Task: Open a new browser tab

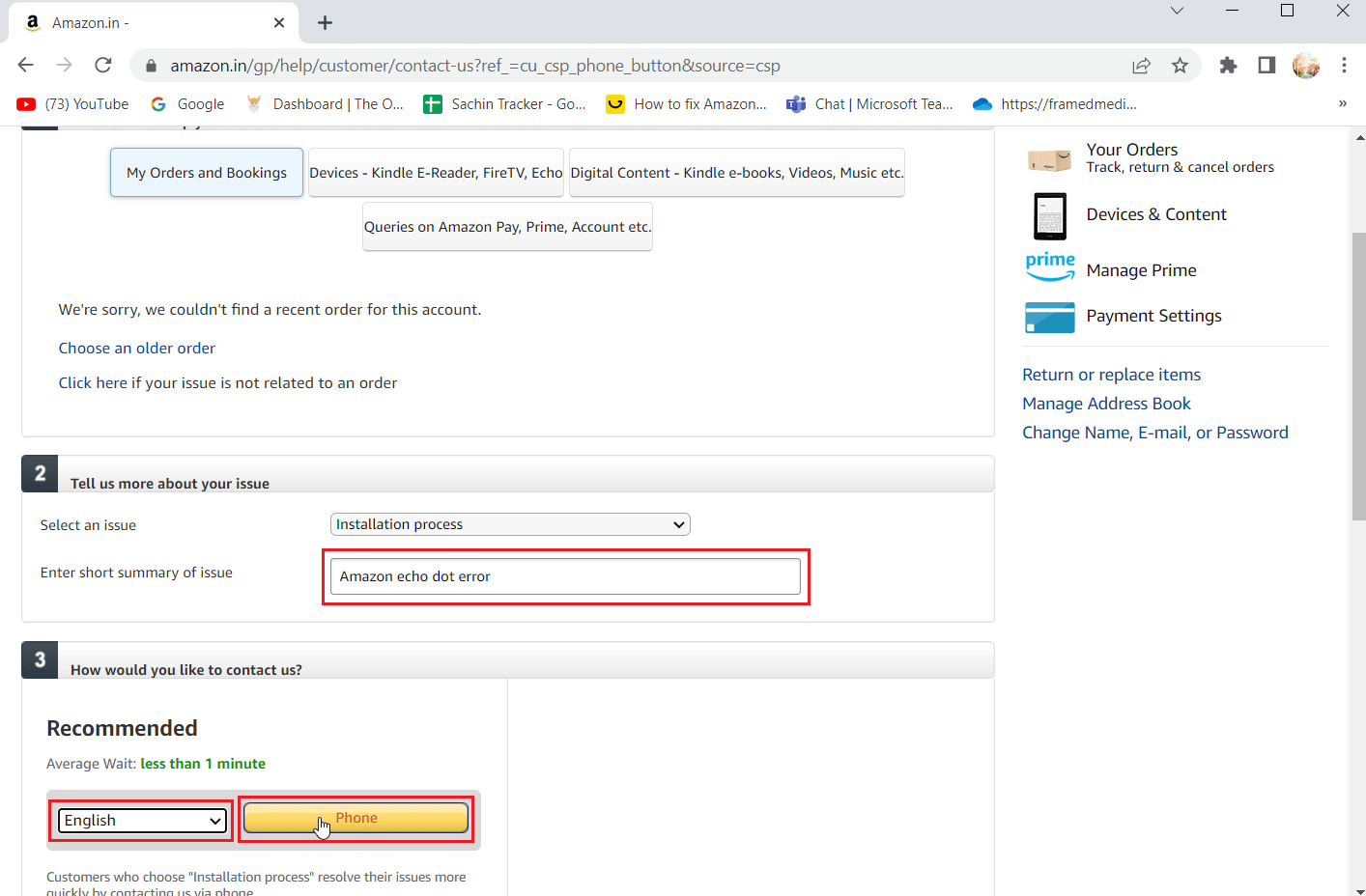Action: coord(326,22)
